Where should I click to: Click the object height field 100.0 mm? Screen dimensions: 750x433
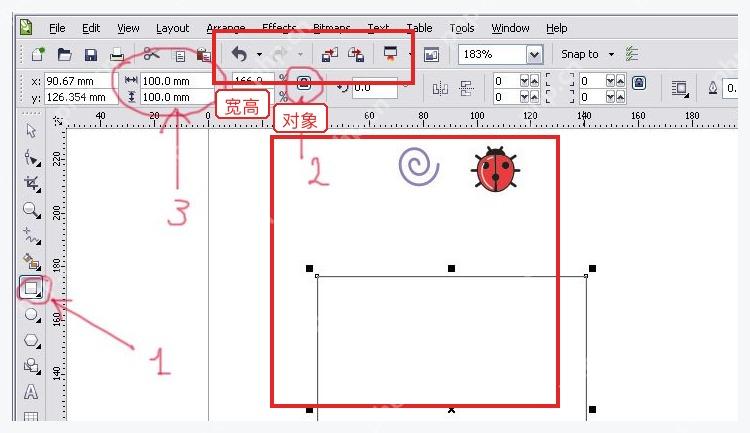tap(176, 97)
